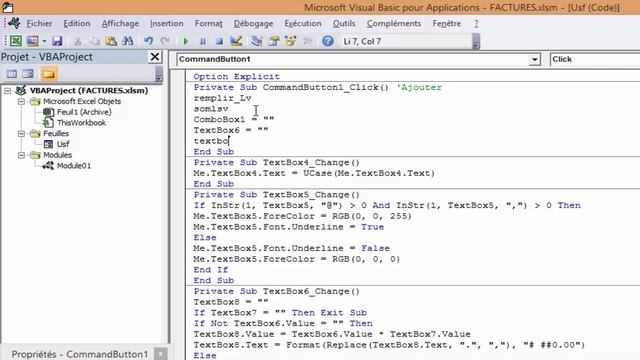The width and height of the screenshot is (640, 360).
Task: Click the remplir_Lv code line
Action: [222, 98]
